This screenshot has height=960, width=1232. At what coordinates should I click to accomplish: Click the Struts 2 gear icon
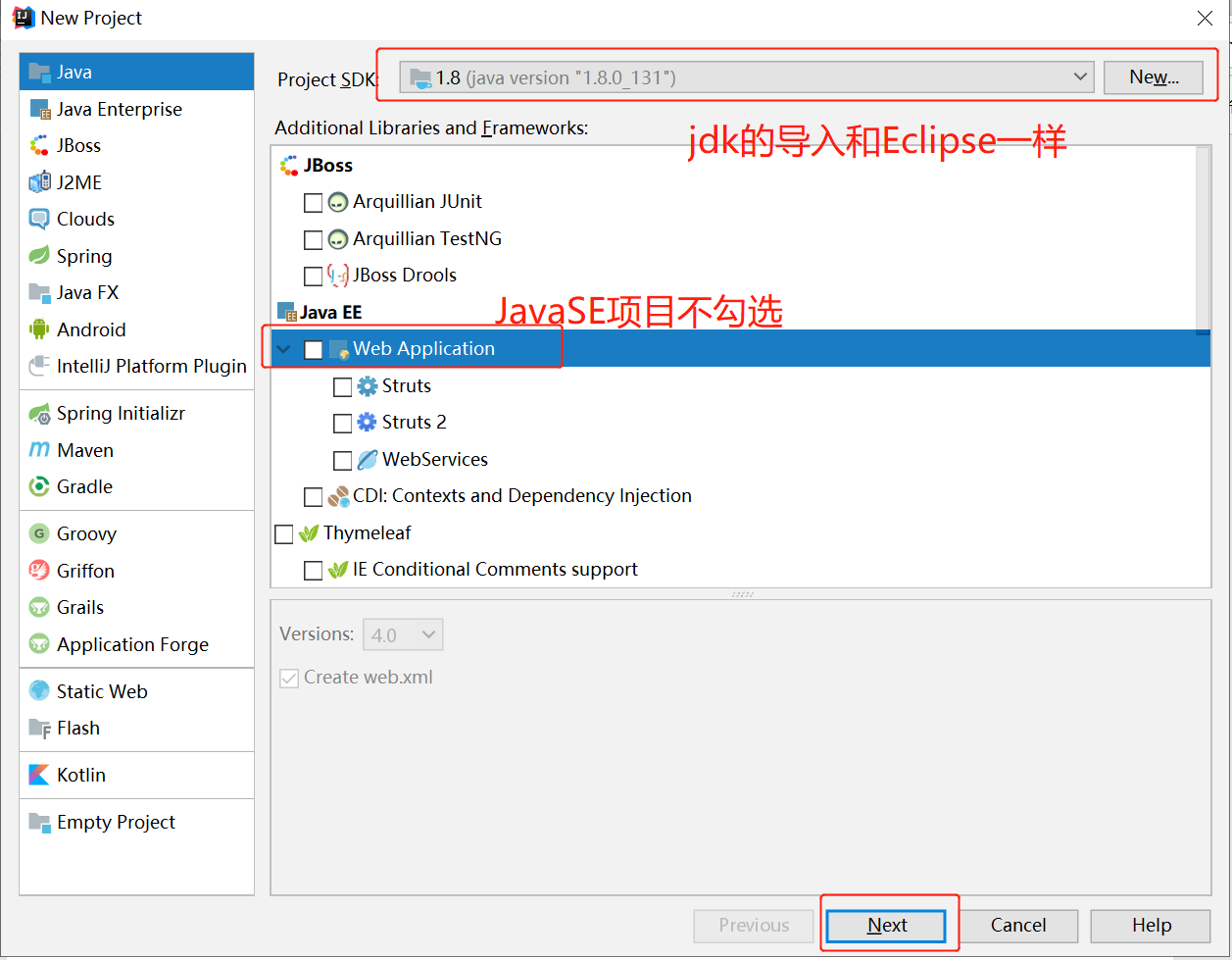tap(368, 423)
